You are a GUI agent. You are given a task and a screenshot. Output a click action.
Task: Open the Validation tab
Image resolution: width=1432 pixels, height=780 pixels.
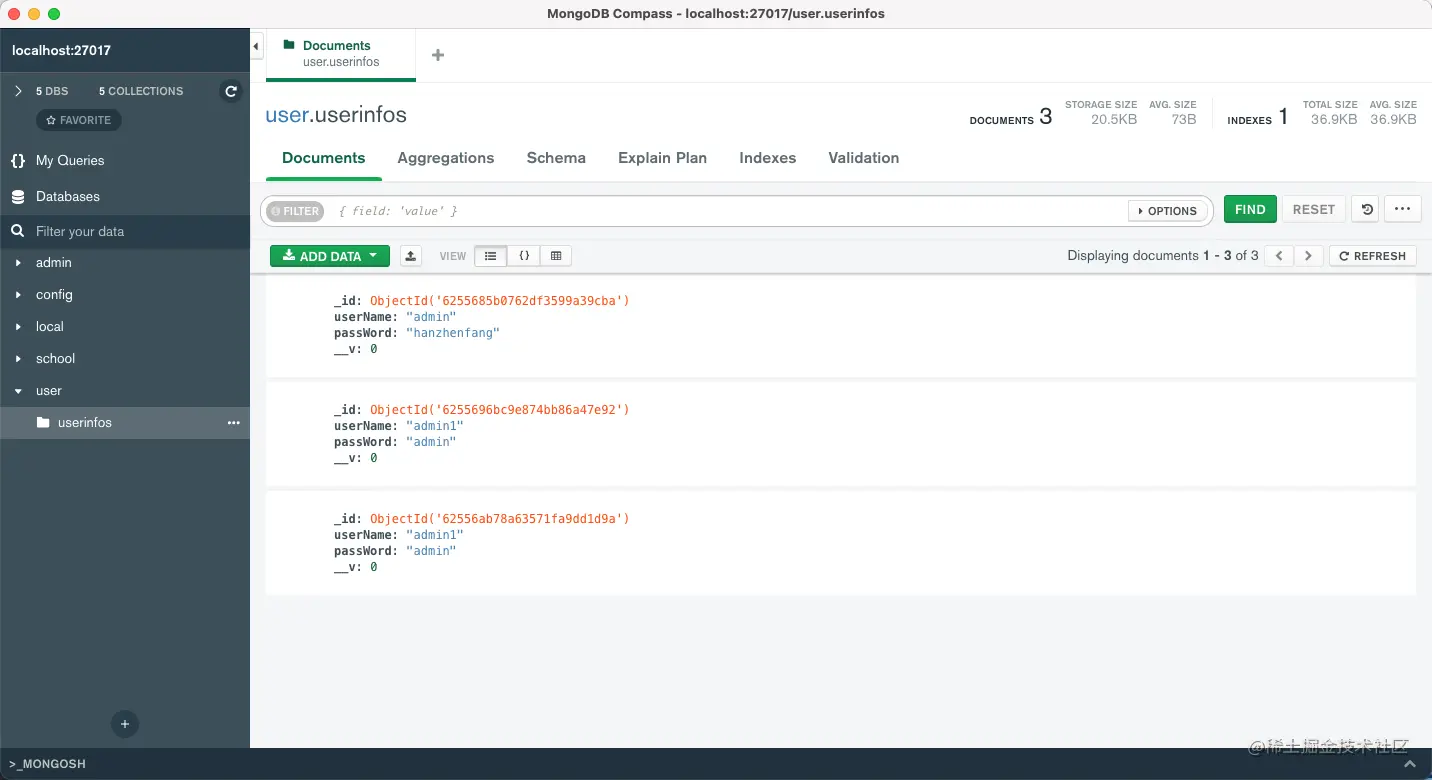[864, 158]
